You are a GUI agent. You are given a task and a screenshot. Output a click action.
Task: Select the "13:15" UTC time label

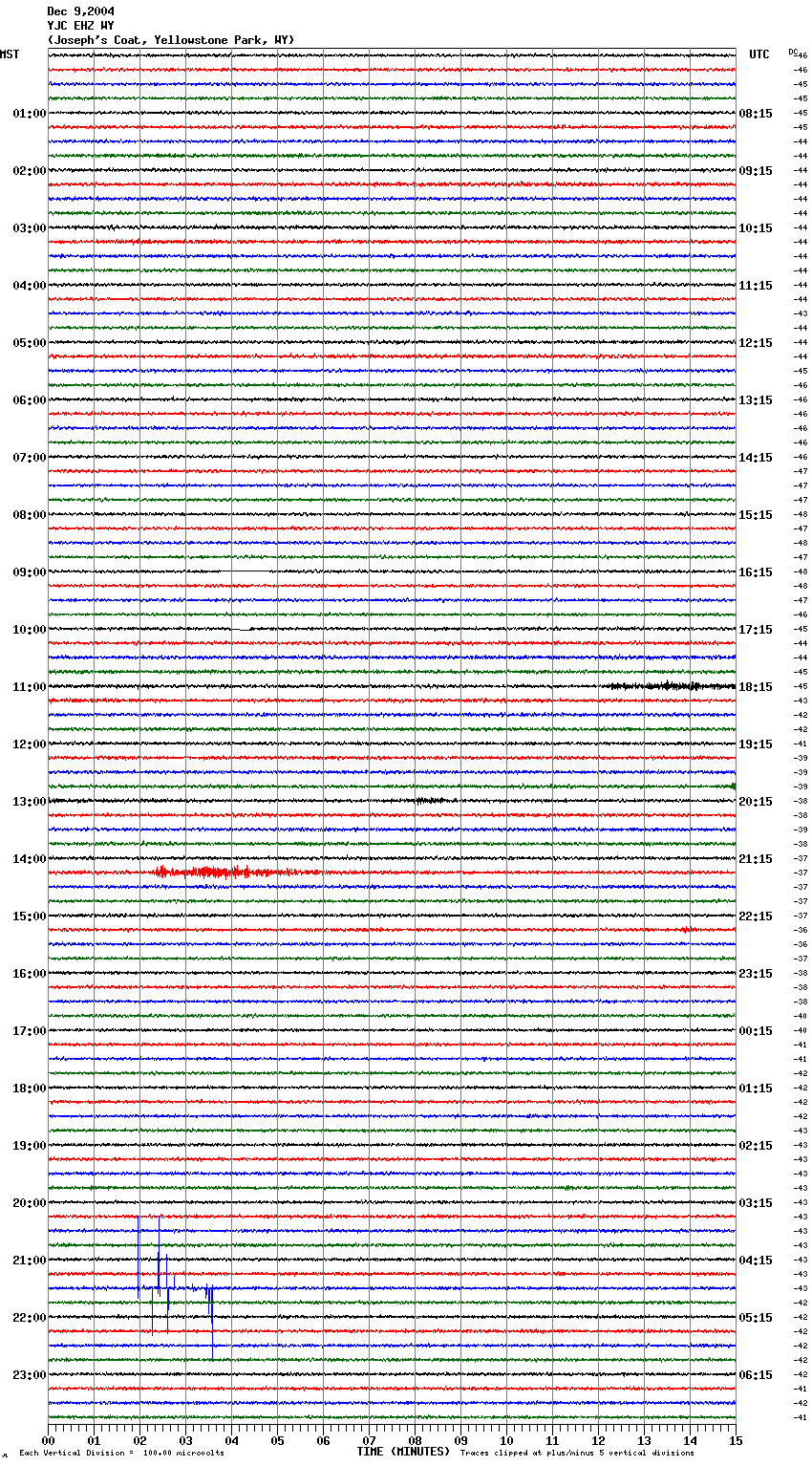click(x=756, y=400)
